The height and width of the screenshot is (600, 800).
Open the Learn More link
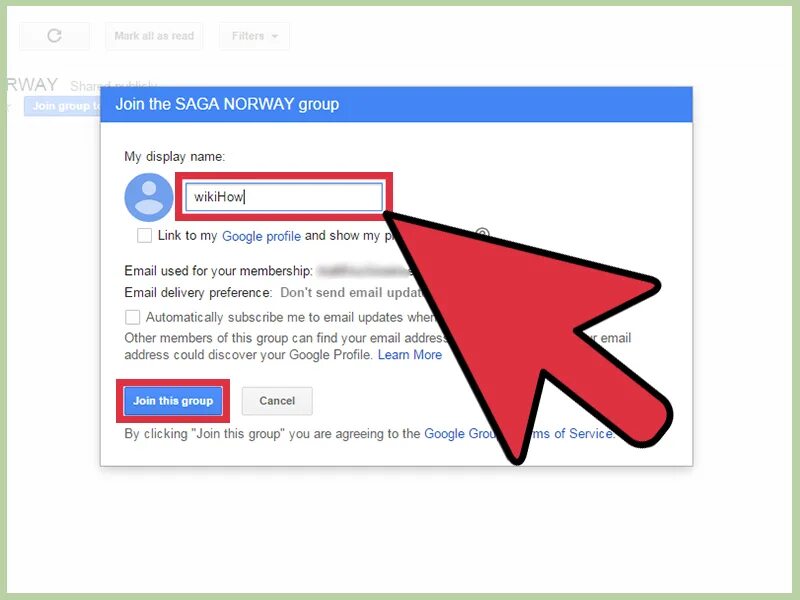(x=410, y=355)
